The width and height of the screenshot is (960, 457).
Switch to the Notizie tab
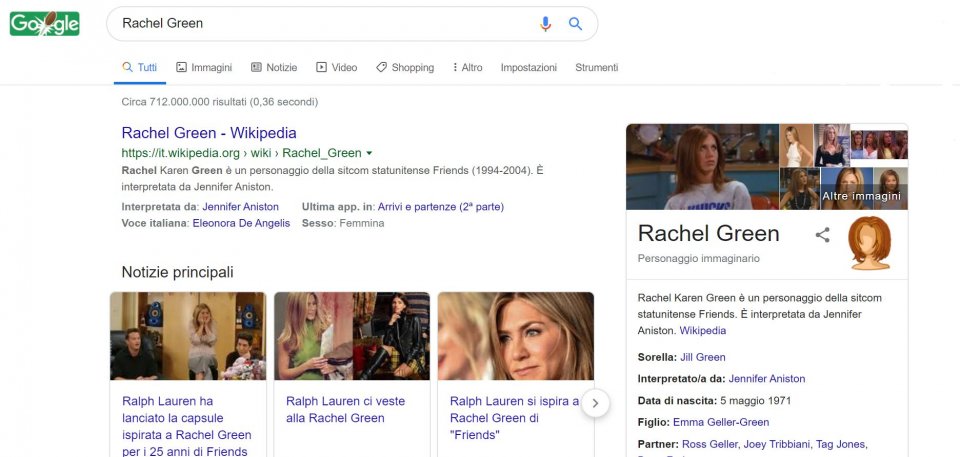coord(274,67)
